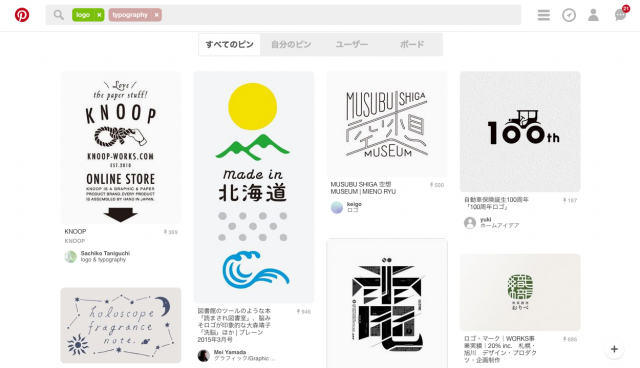Viewport: 640px width, 368px height.
Task: Open the 100th tractor logo pin
Action: [520, 132]
